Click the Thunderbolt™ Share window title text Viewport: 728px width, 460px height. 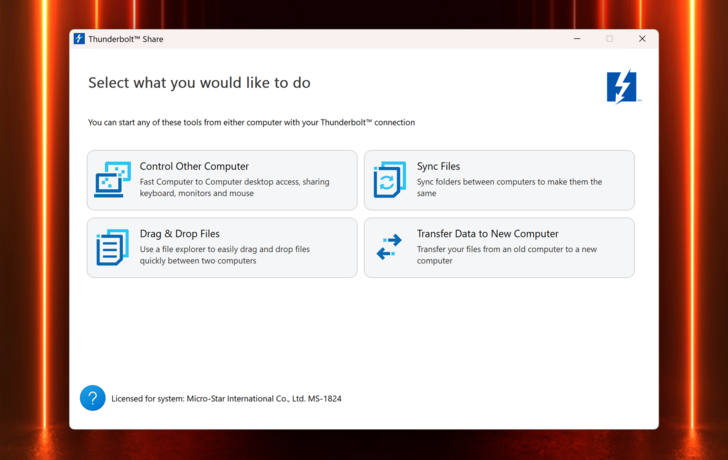[x=126, y=39]
